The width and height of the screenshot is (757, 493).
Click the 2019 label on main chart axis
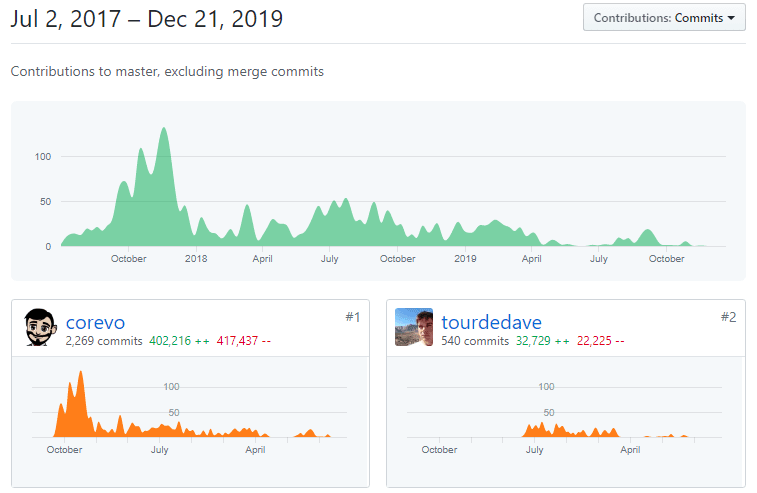(x=465, y=259)
